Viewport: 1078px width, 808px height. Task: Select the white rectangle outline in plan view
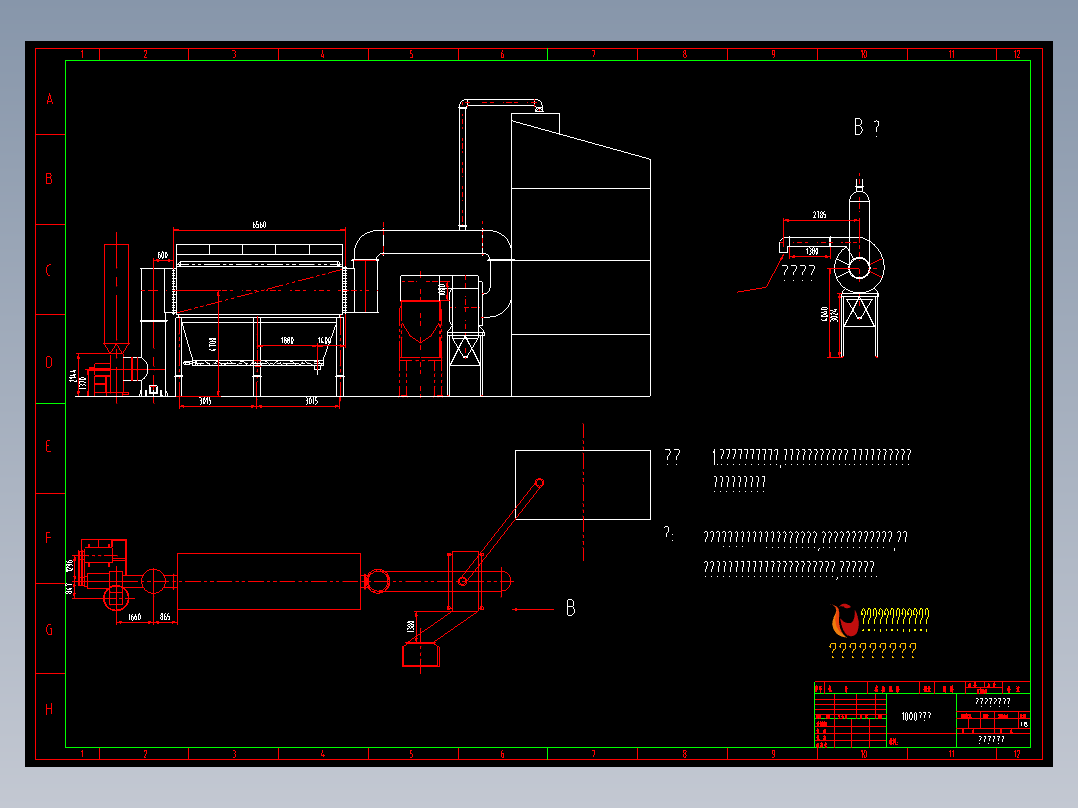click(x=583, y=485)
